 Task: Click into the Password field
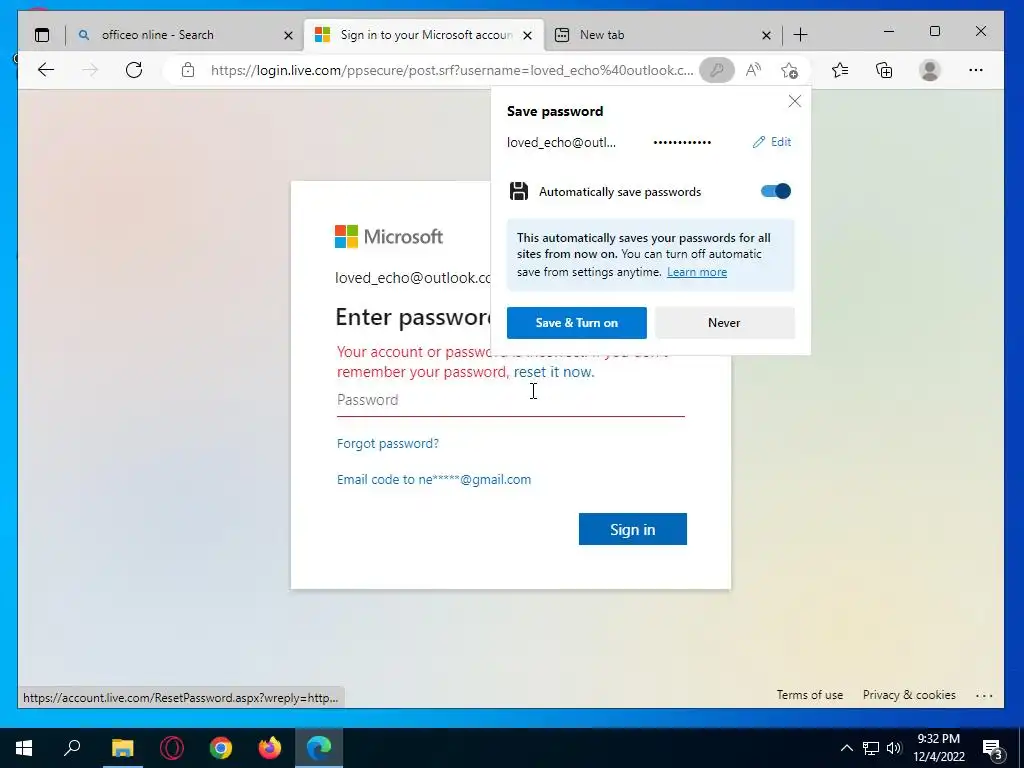511,400
